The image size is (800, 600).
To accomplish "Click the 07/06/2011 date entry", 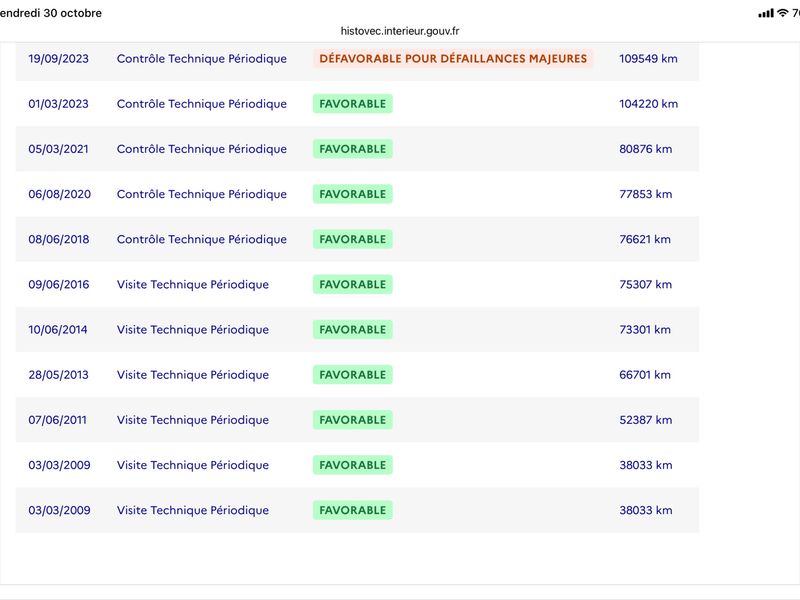I will coord(58,420).
